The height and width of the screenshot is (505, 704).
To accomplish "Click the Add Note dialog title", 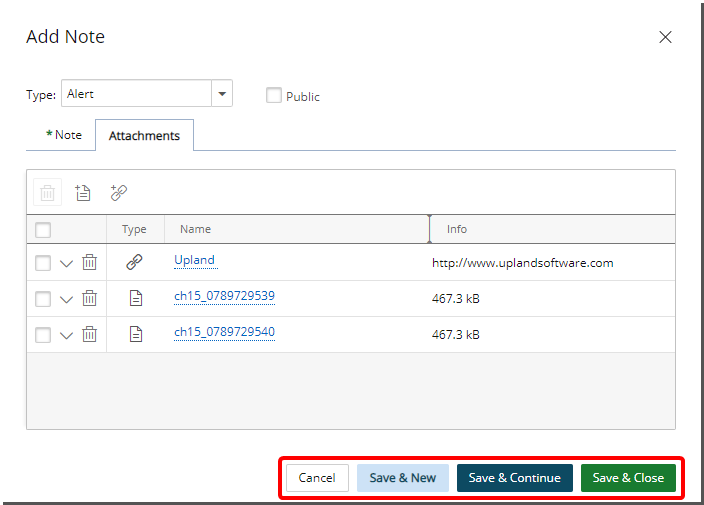I will [x=66, y=37].
